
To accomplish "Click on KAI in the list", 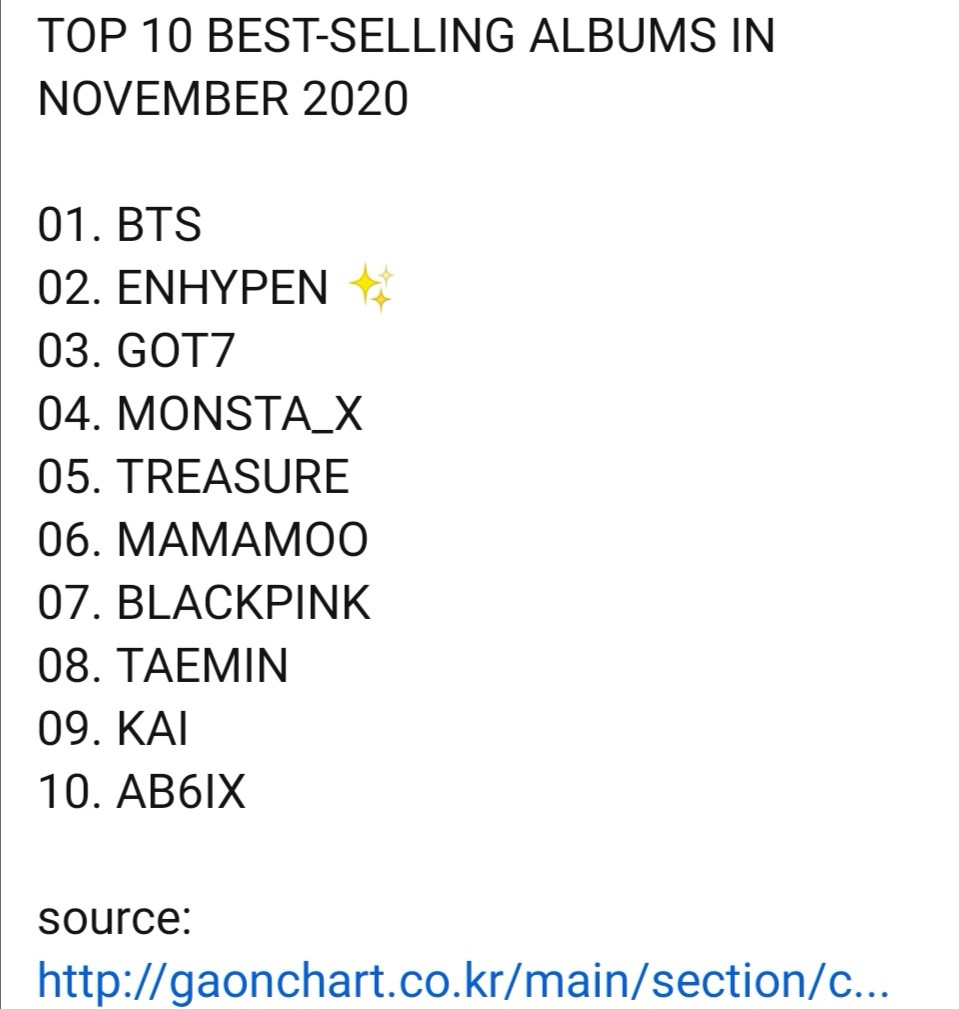I will 153,730.
